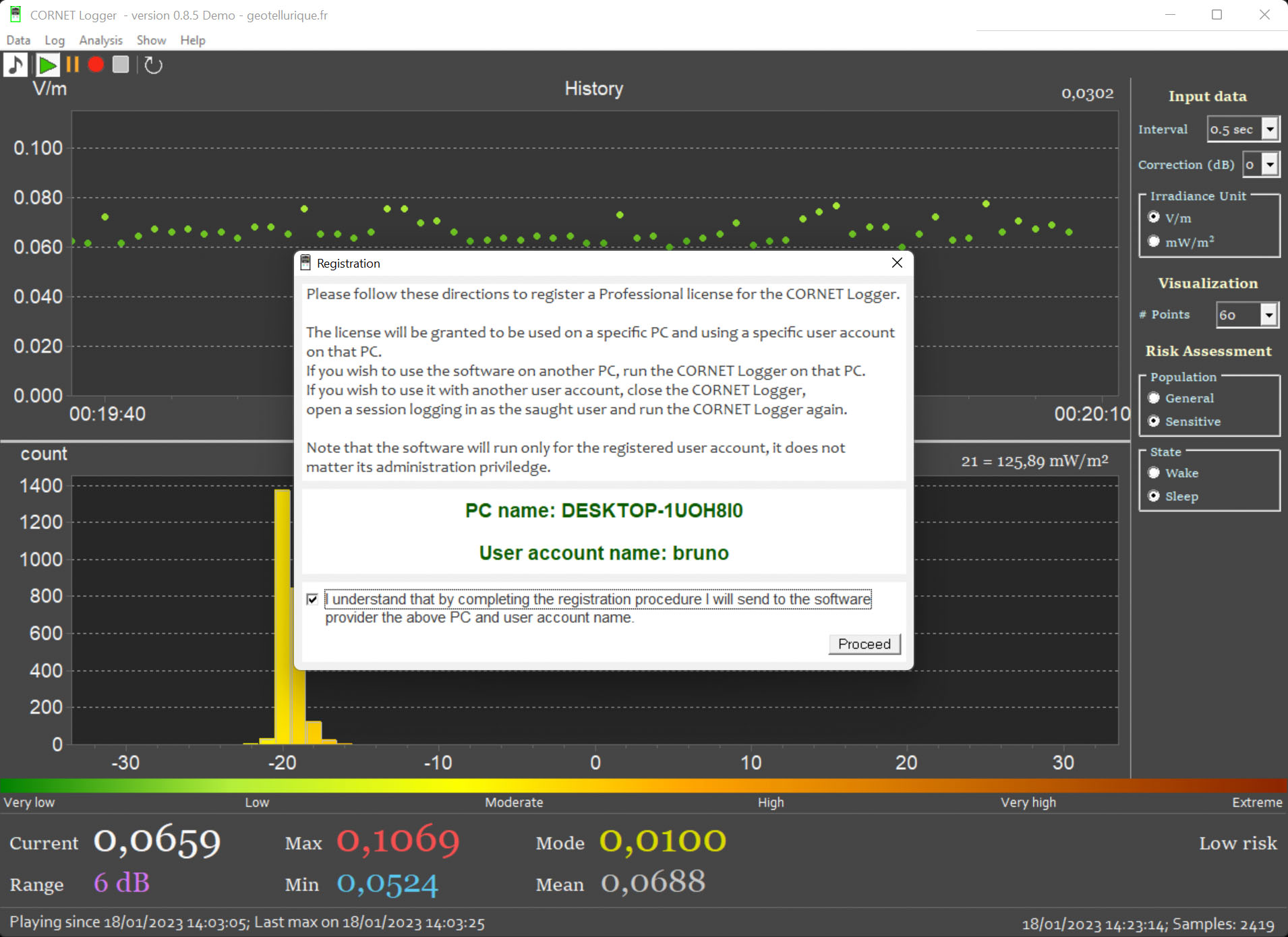Image resolution: width=1288 pixels, height=937 pixels.
Task: Expand the Correction (dB) dropdown arrow
Action: pos(1270,164)
